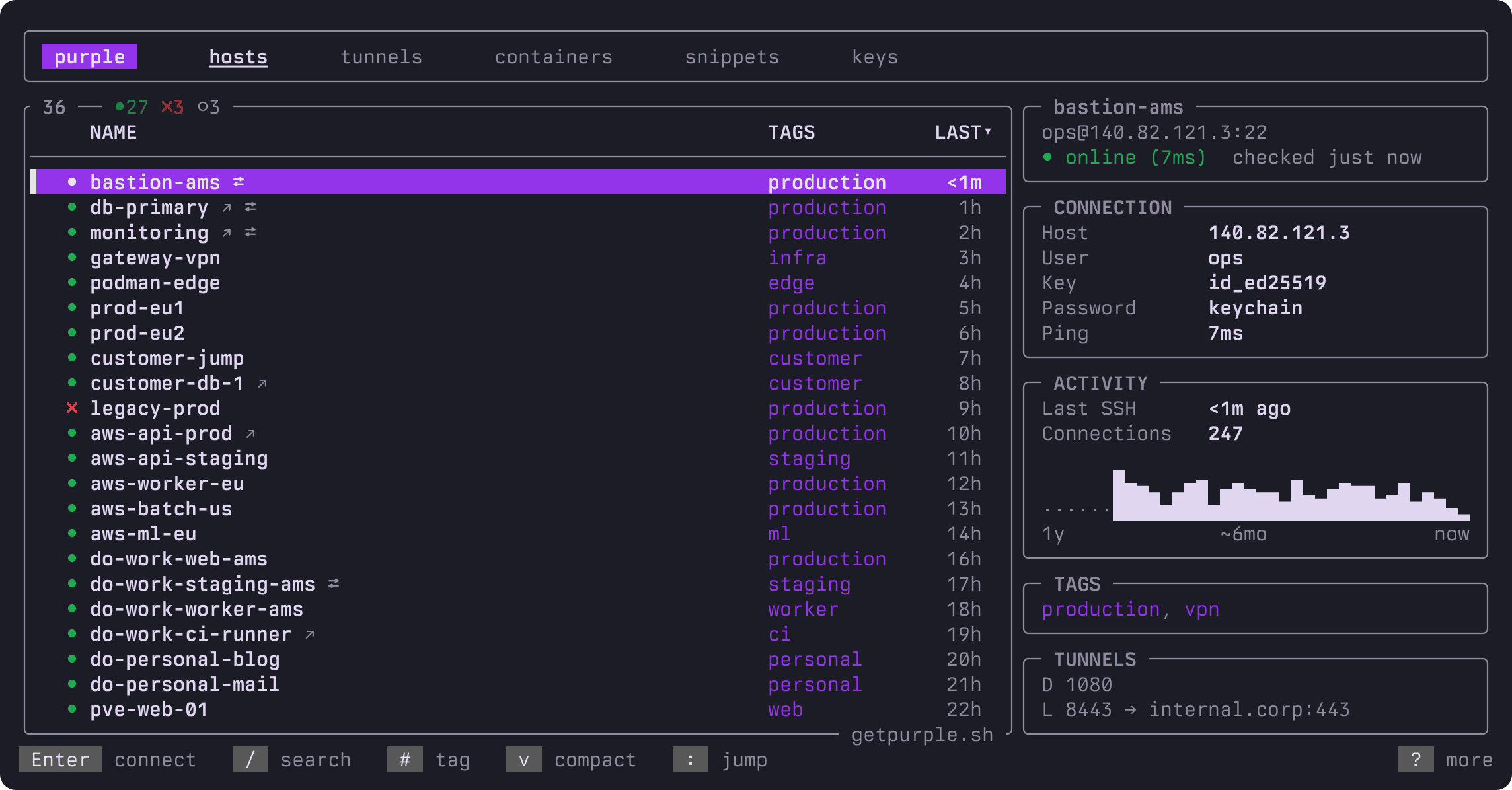Click the tunnel icon beside do-work-staging-ams
This screenshot has height=790, width=1512.
[x=334, y=583]
